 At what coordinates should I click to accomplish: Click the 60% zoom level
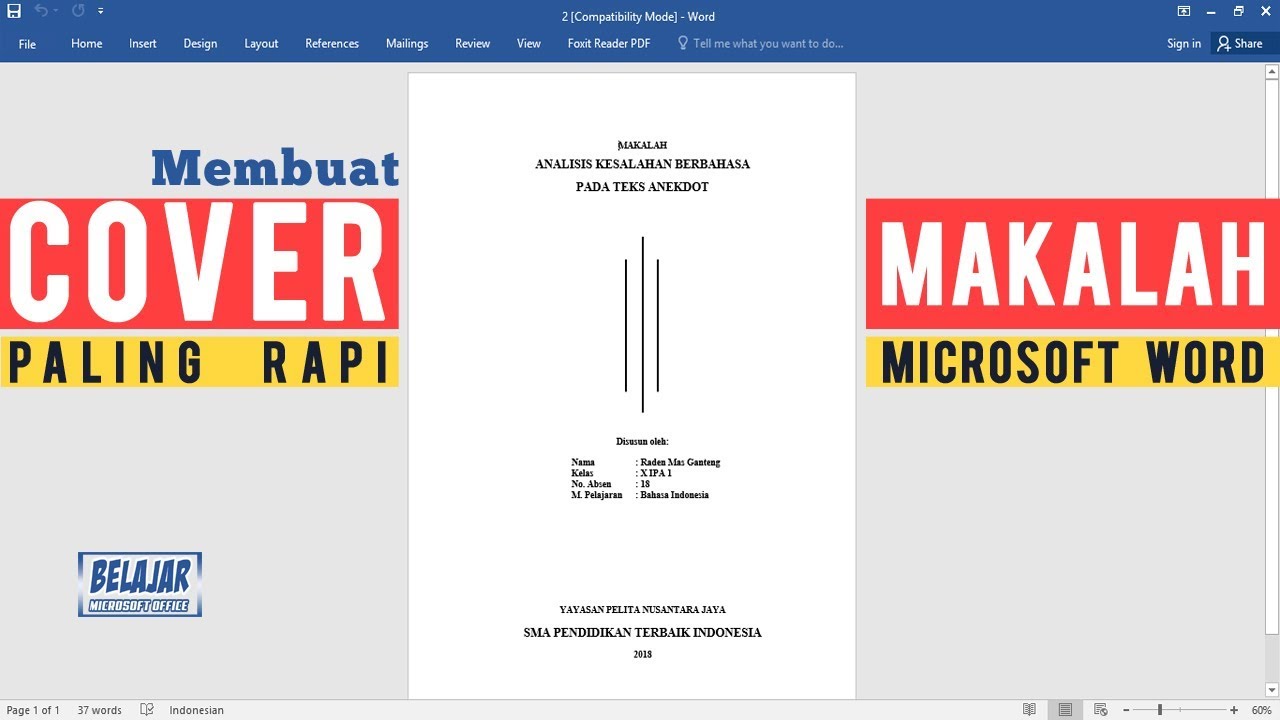coord(1261,710)
